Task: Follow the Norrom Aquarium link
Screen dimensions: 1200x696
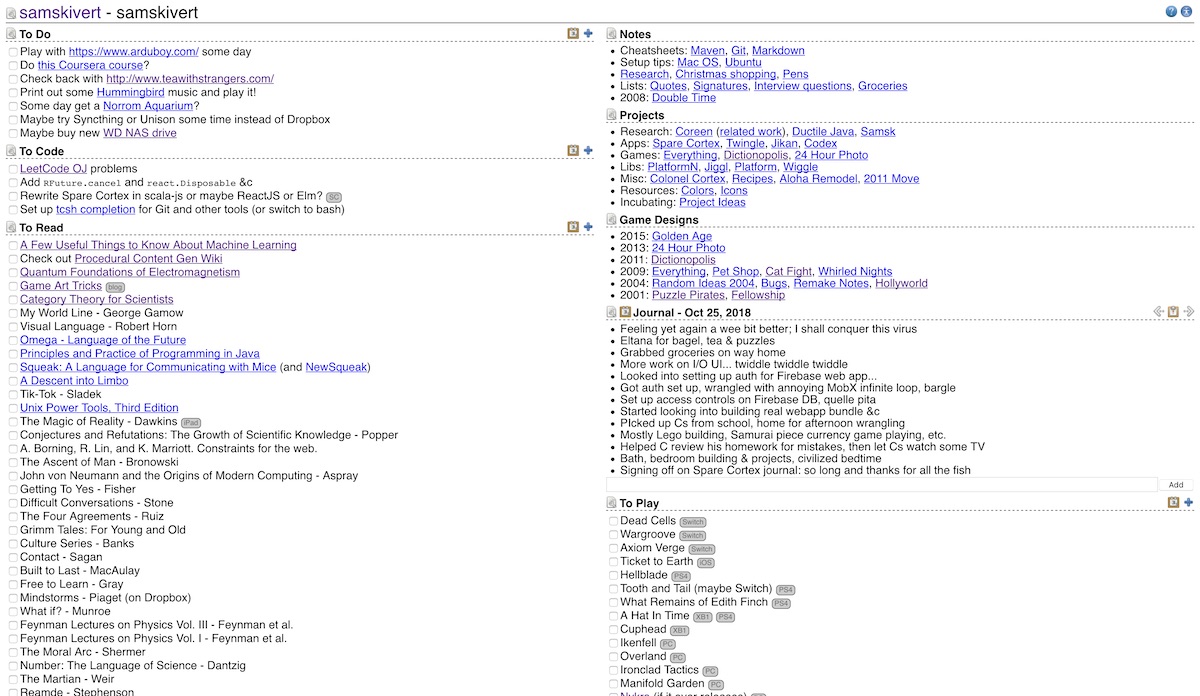Action: [147, 106]
